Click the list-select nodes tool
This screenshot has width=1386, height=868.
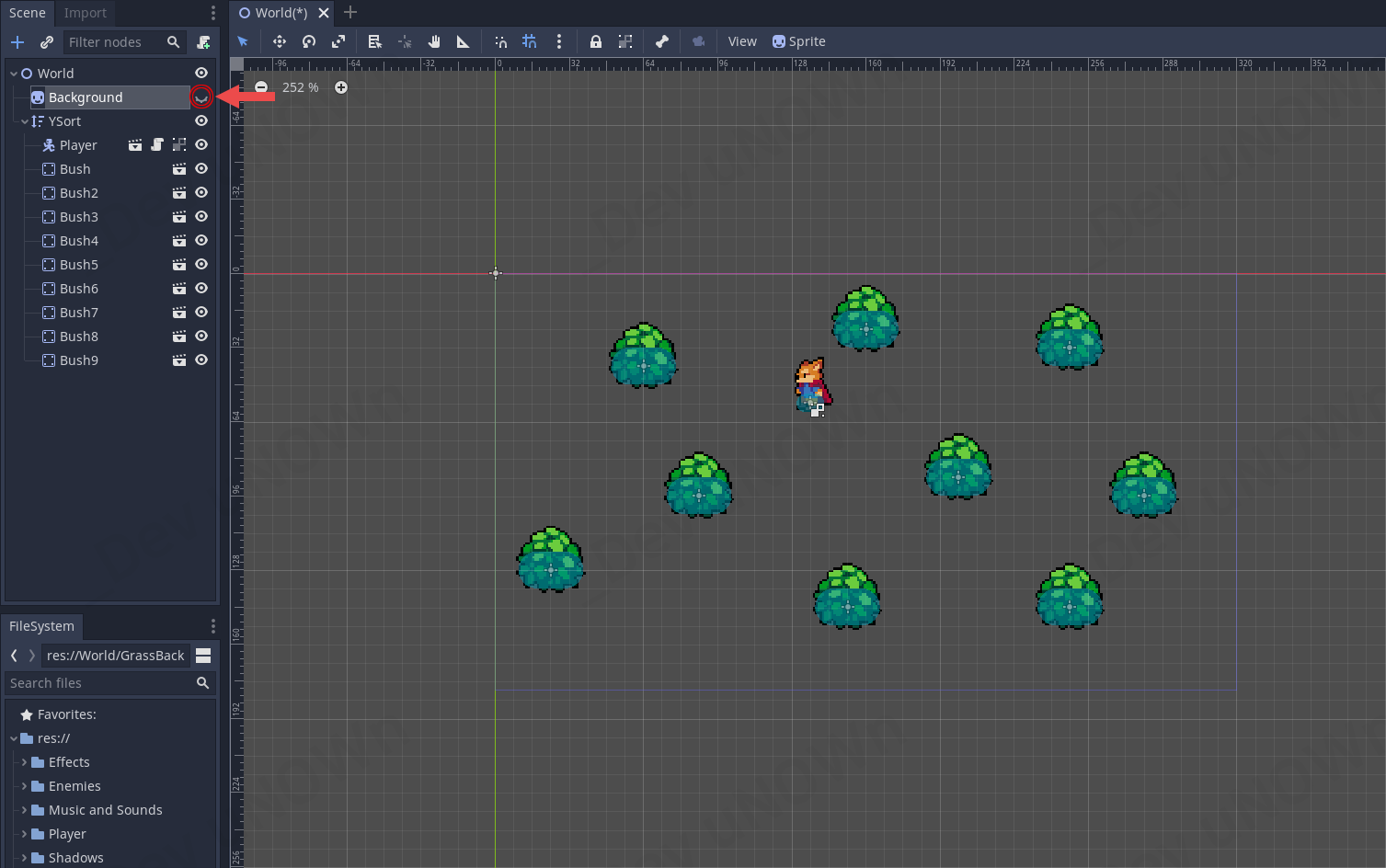pos(374,41)
